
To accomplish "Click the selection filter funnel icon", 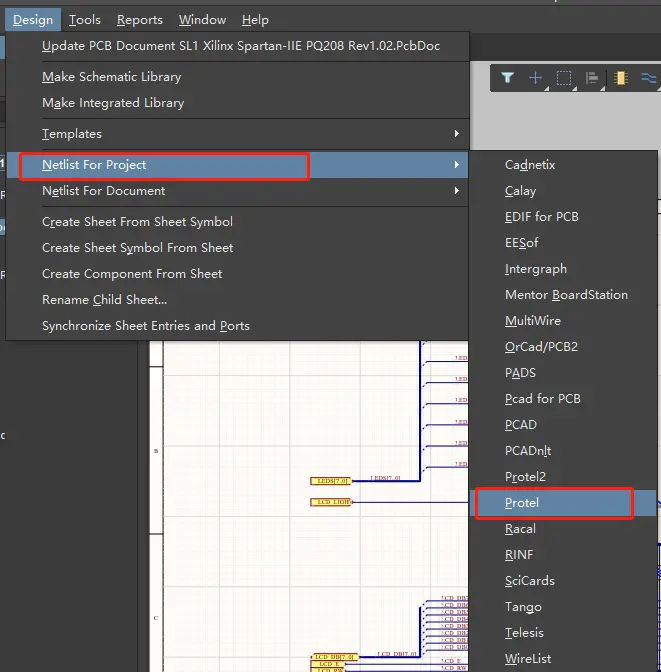I will [x=508, y=78].
